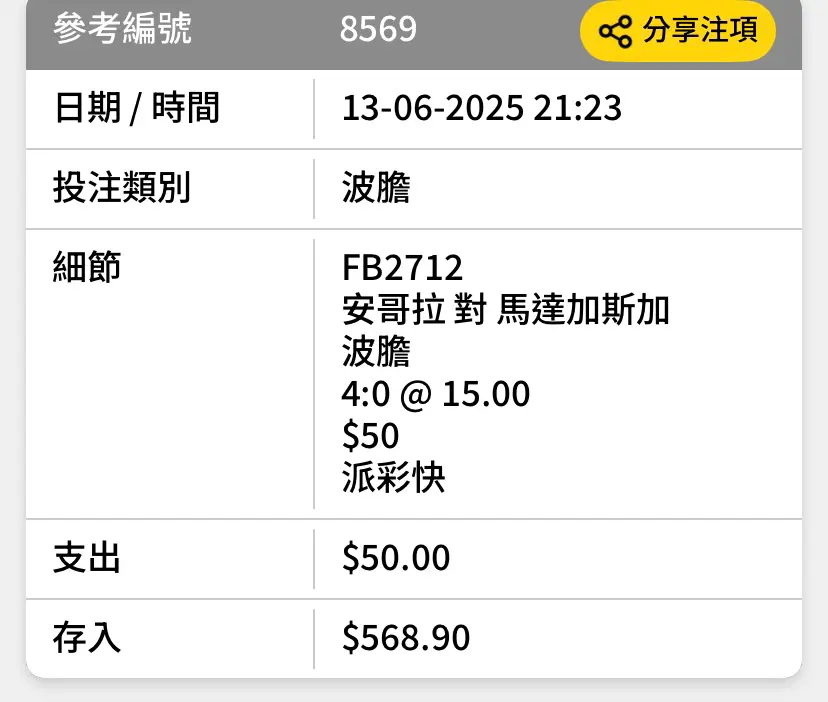Select the reference number 8569

pyautogui.click(x=378, y=29)
